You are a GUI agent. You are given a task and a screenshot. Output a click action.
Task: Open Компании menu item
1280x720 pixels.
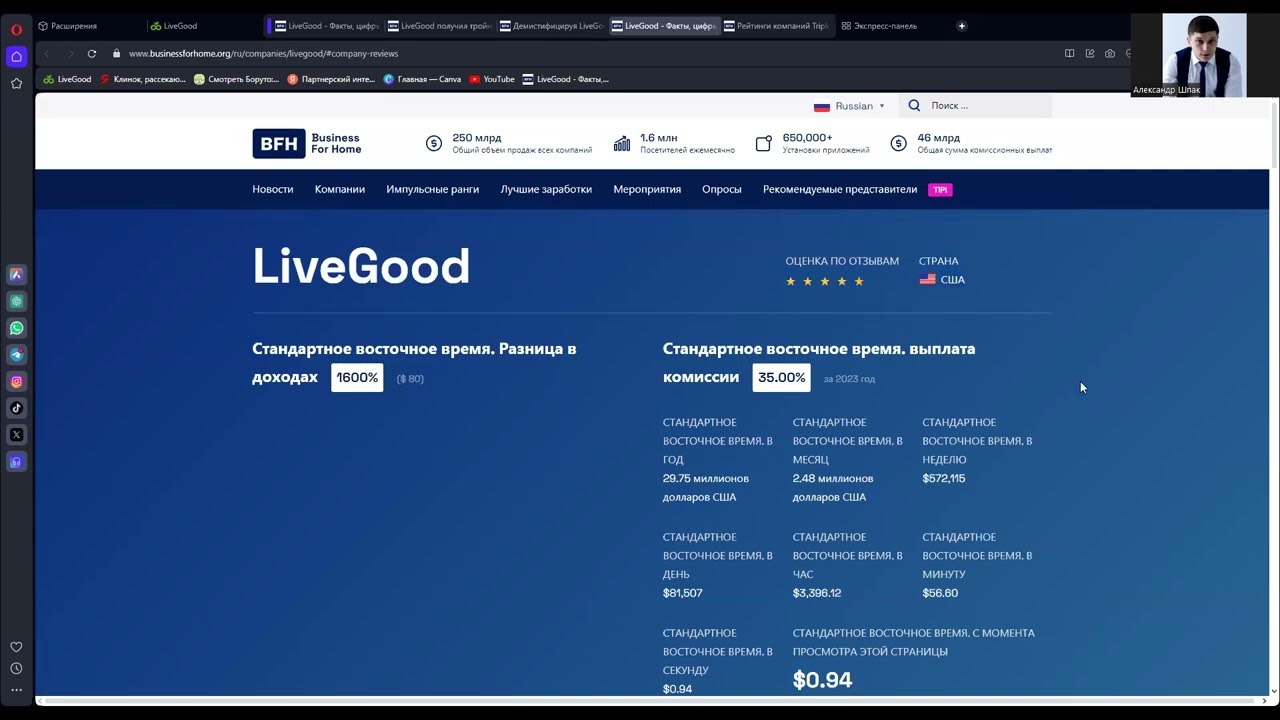point(340,189)
